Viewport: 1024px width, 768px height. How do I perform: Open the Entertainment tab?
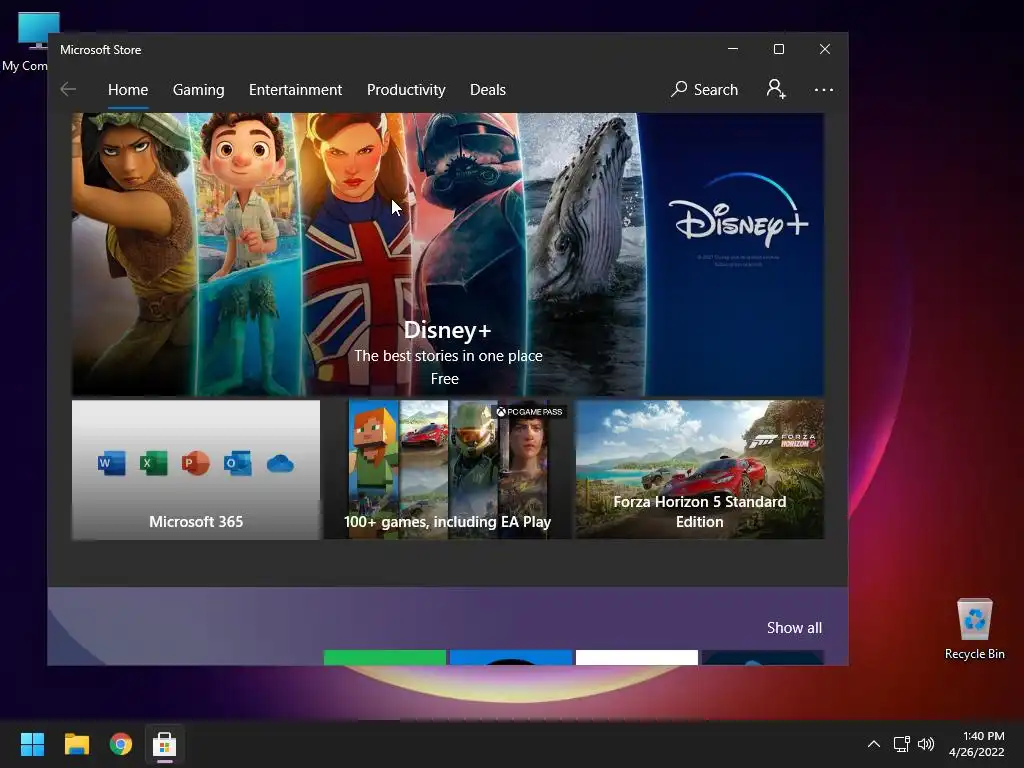295,89
